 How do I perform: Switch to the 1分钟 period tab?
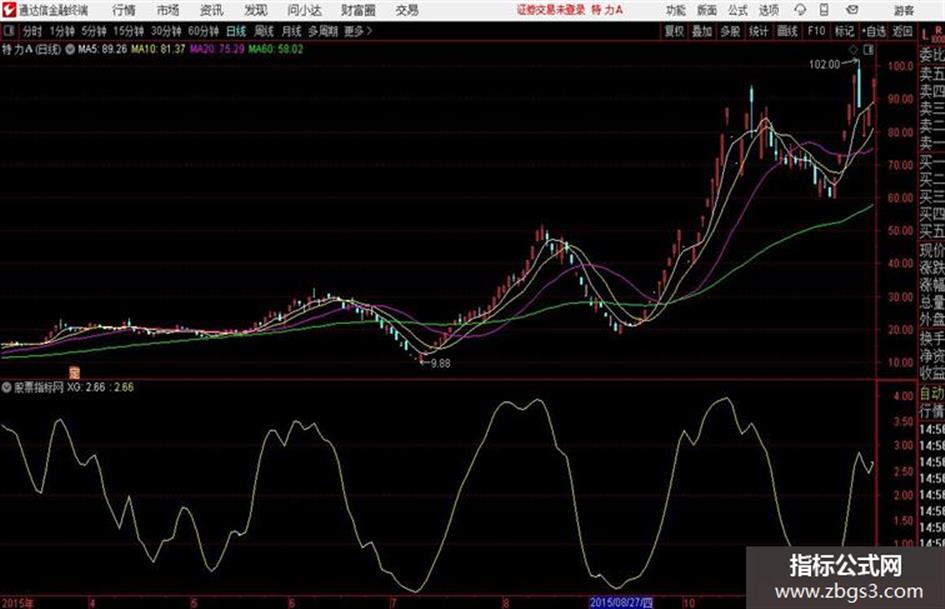click(x=62, y=31)
